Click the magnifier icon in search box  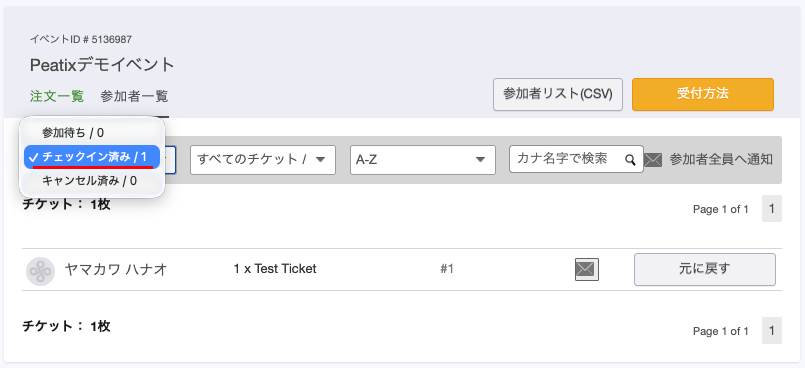pyautogui.click(x=630, y=160)
